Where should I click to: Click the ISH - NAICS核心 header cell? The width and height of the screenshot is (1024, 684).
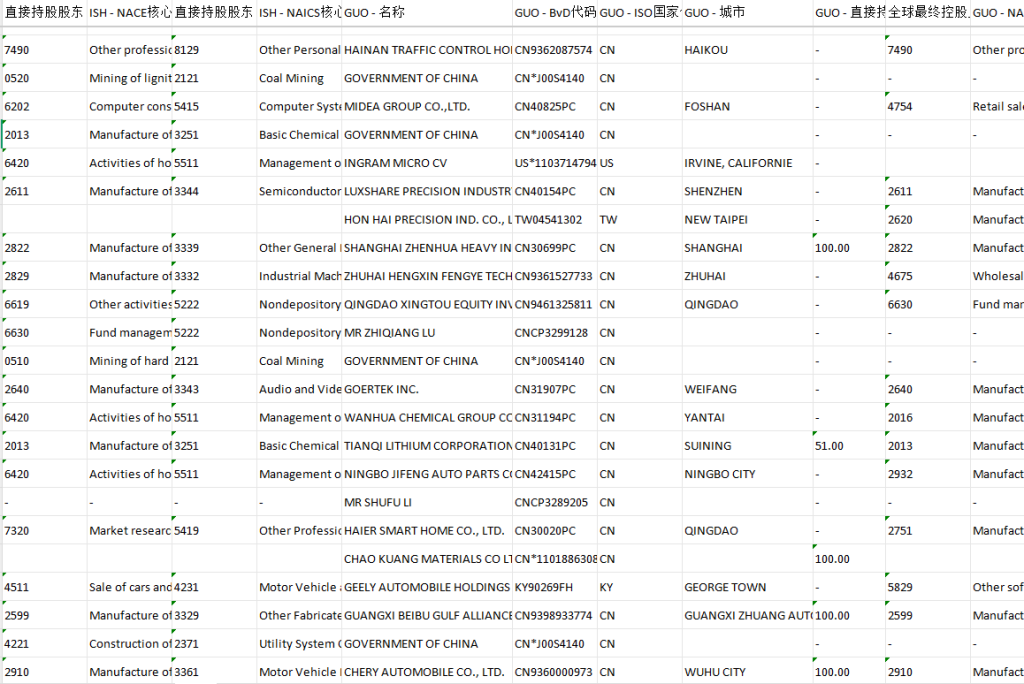298,13
